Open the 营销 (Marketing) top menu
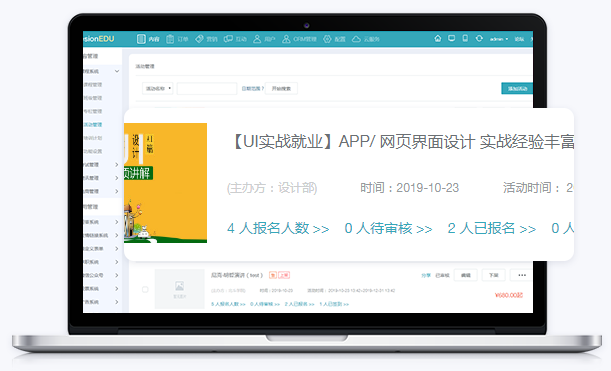Image resolution: width=611 pixels, height=371 pixels. pos(206,39)
